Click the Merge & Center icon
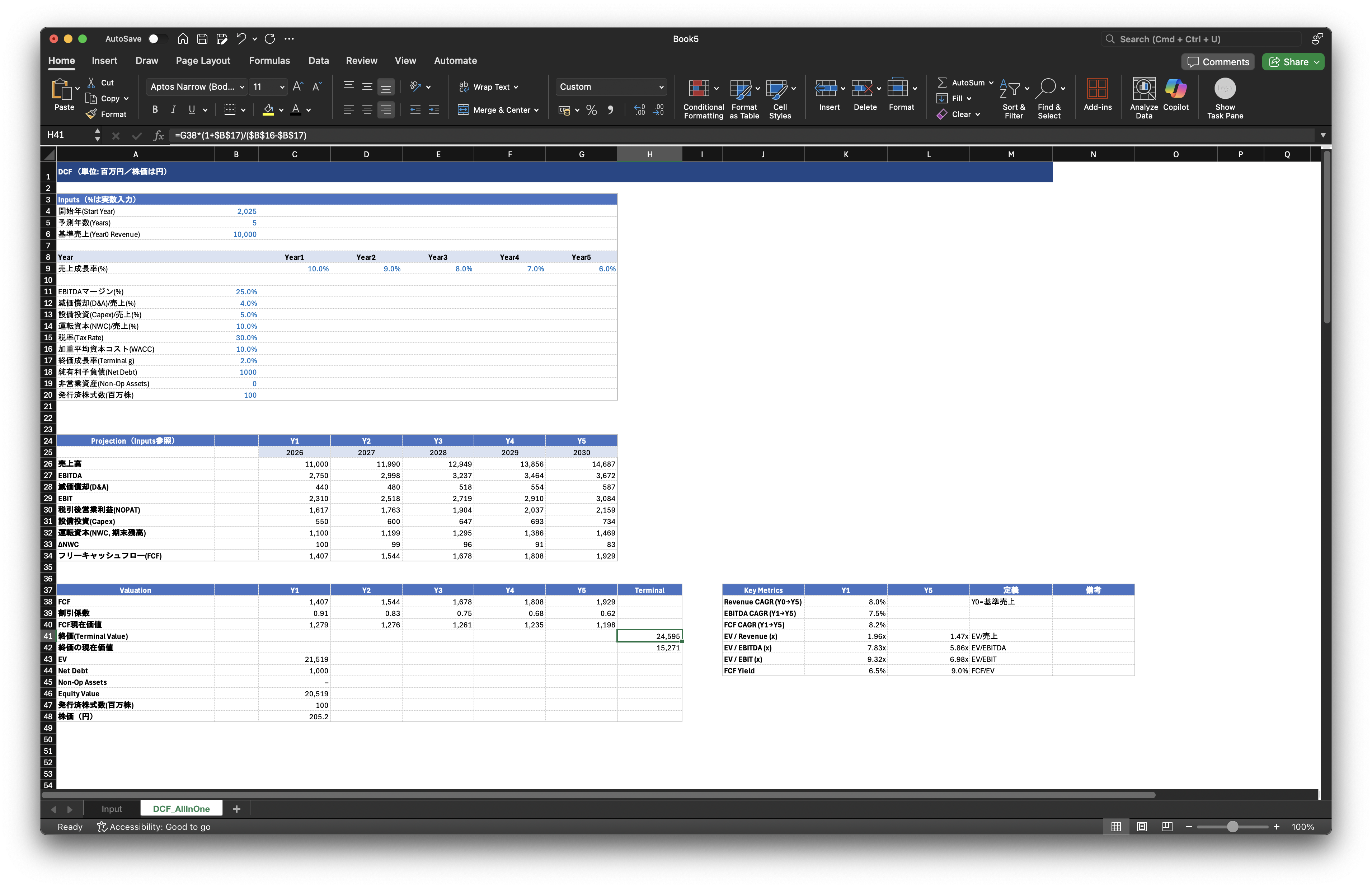Screen dimensions: 1372x888 coord(463,109)
